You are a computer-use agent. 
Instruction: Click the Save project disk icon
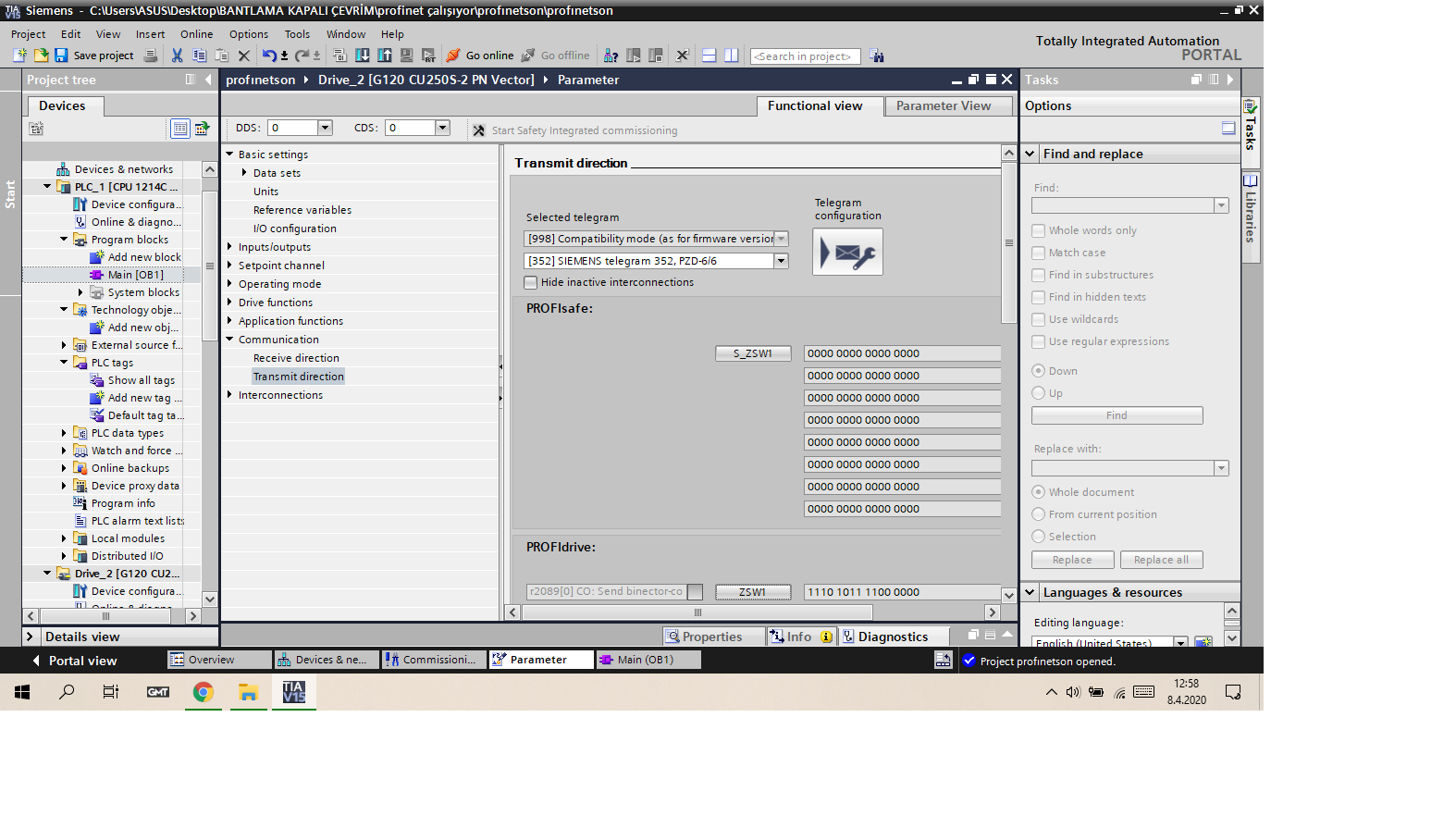coord(61,56)
